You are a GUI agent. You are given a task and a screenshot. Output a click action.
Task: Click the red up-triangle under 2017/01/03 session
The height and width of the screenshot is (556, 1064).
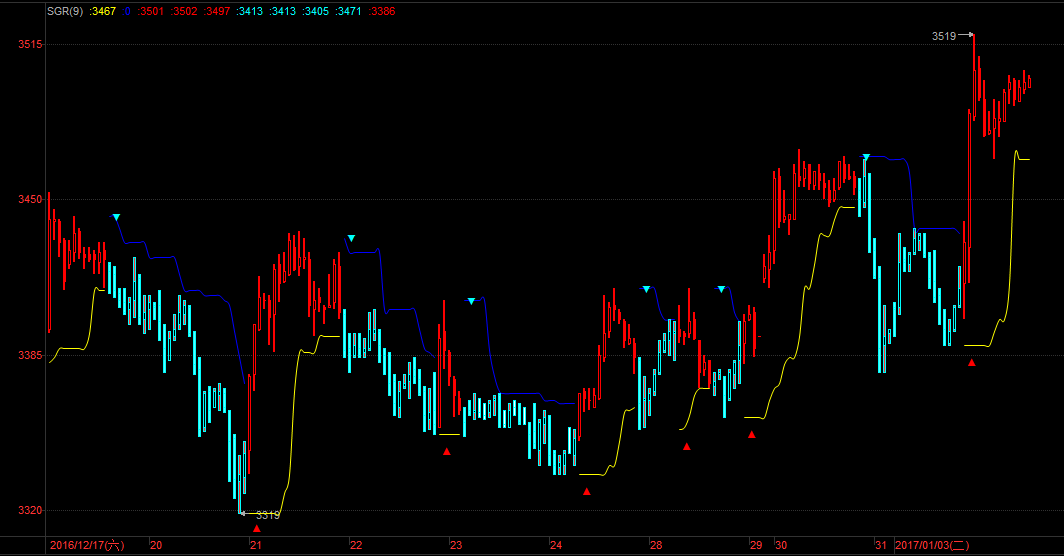pos(972,363)
